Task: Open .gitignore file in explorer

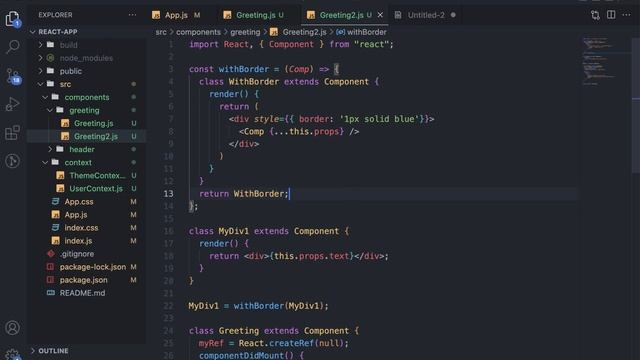Action: pos(77,254)
